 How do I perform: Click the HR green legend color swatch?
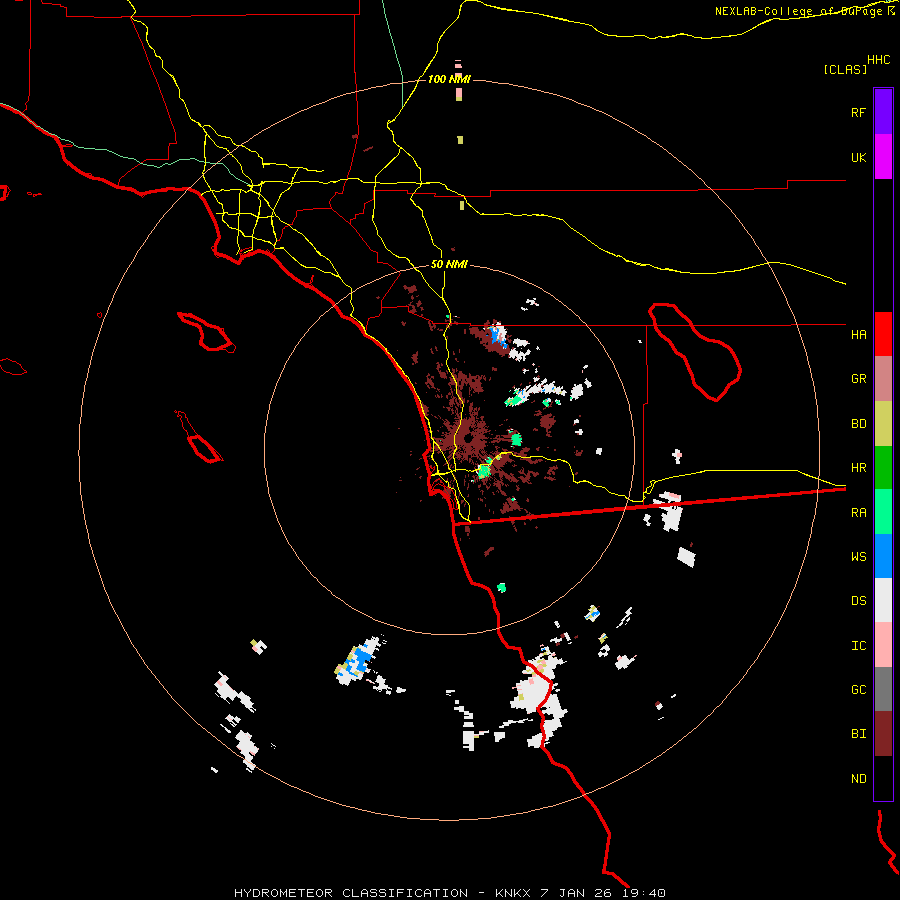click(883, 467)
